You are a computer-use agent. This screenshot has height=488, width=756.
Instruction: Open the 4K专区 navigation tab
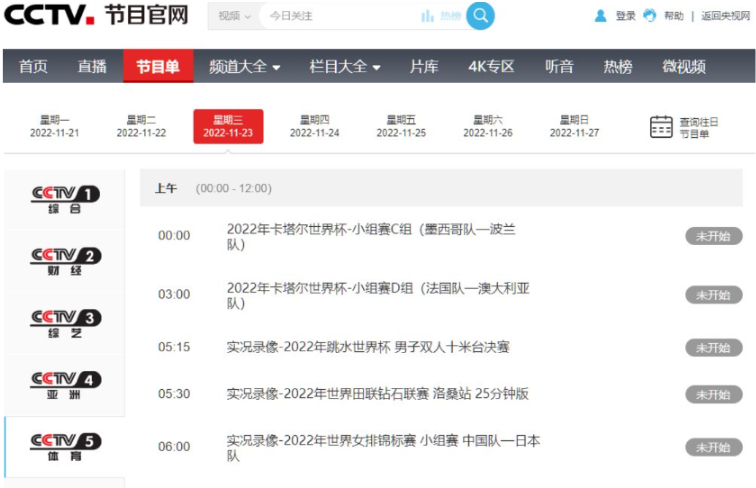tap(491, 67)
